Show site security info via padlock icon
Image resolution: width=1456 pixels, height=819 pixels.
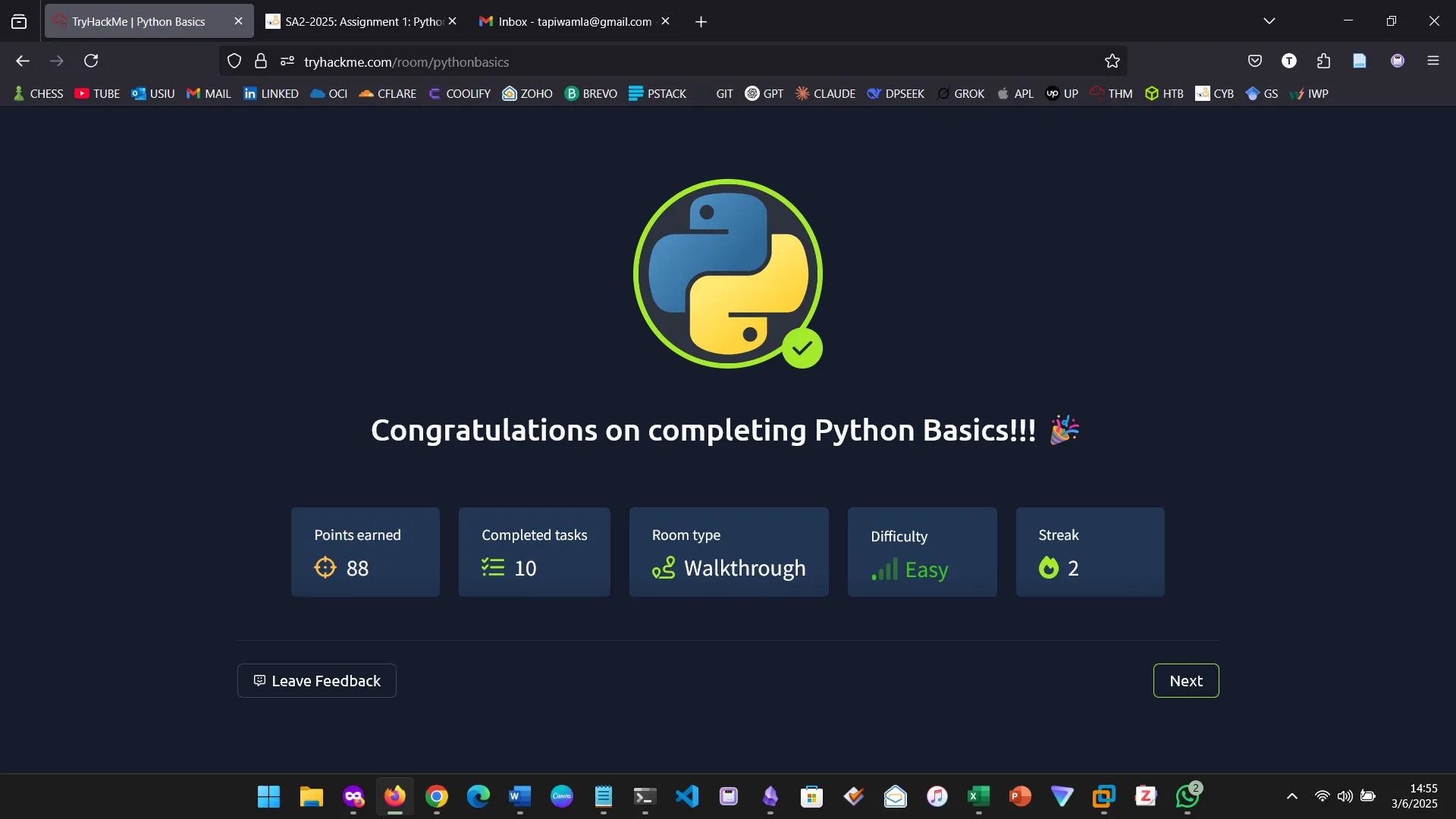click(x=261, y=61)
